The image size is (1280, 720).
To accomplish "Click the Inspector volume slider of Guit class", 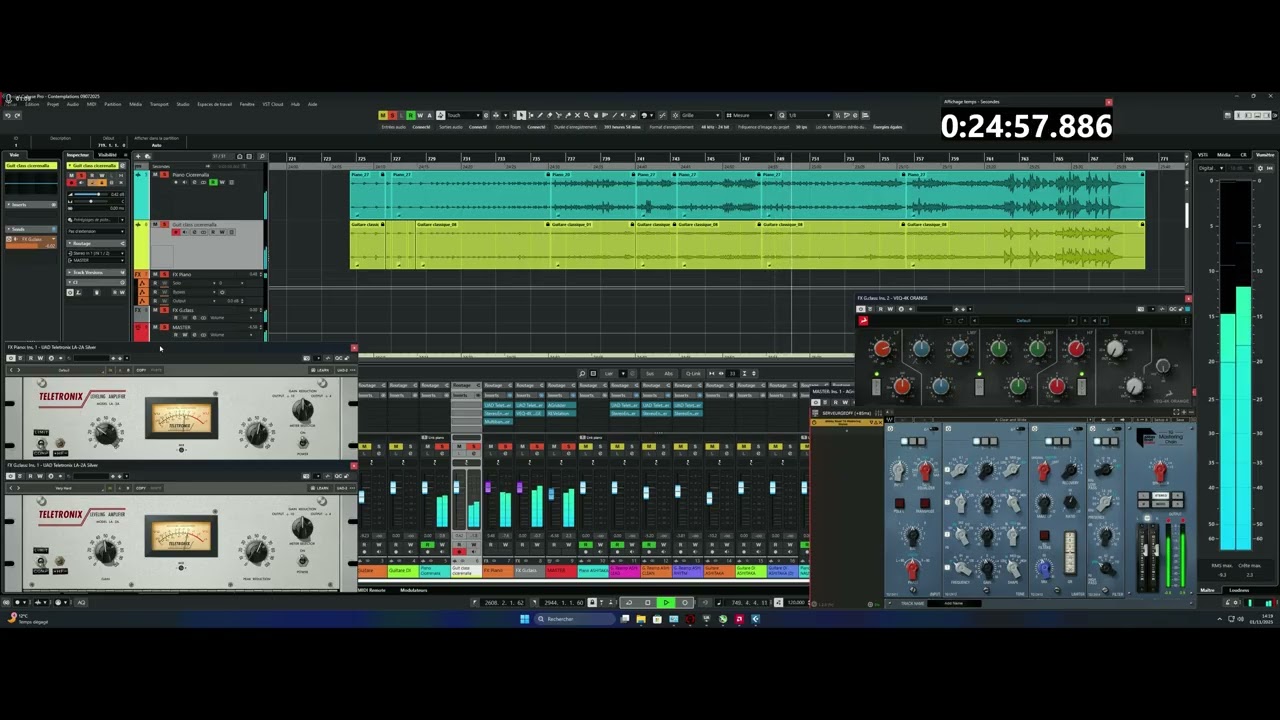I will point(91,195).
